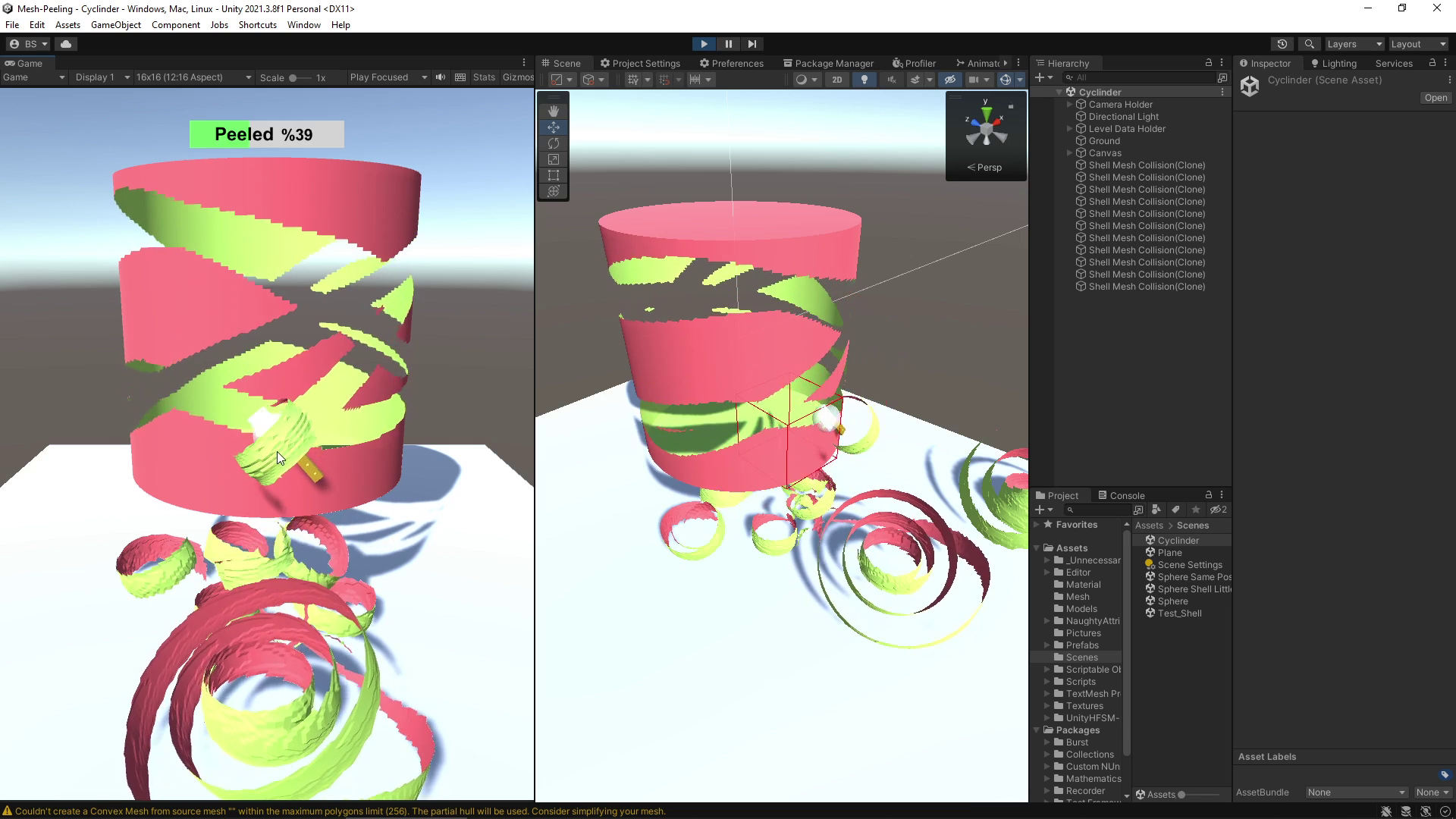This screenshot has width=1456, height=819.
Task: Expand the Camera Holder hierarchy item
Action: coord(1070,105)
